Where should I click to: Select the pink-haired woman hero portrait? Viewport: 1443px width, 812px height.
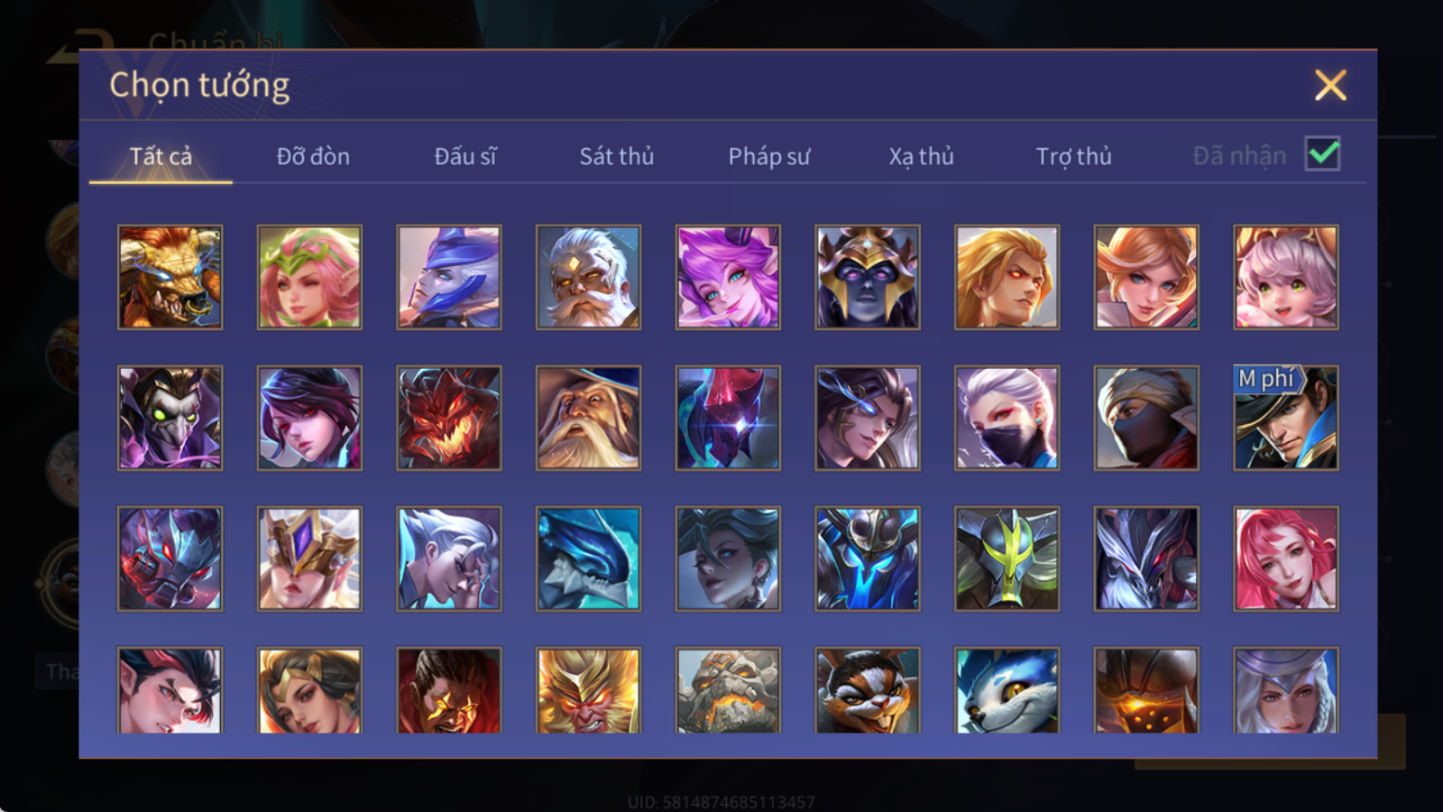click(1286, 559)
